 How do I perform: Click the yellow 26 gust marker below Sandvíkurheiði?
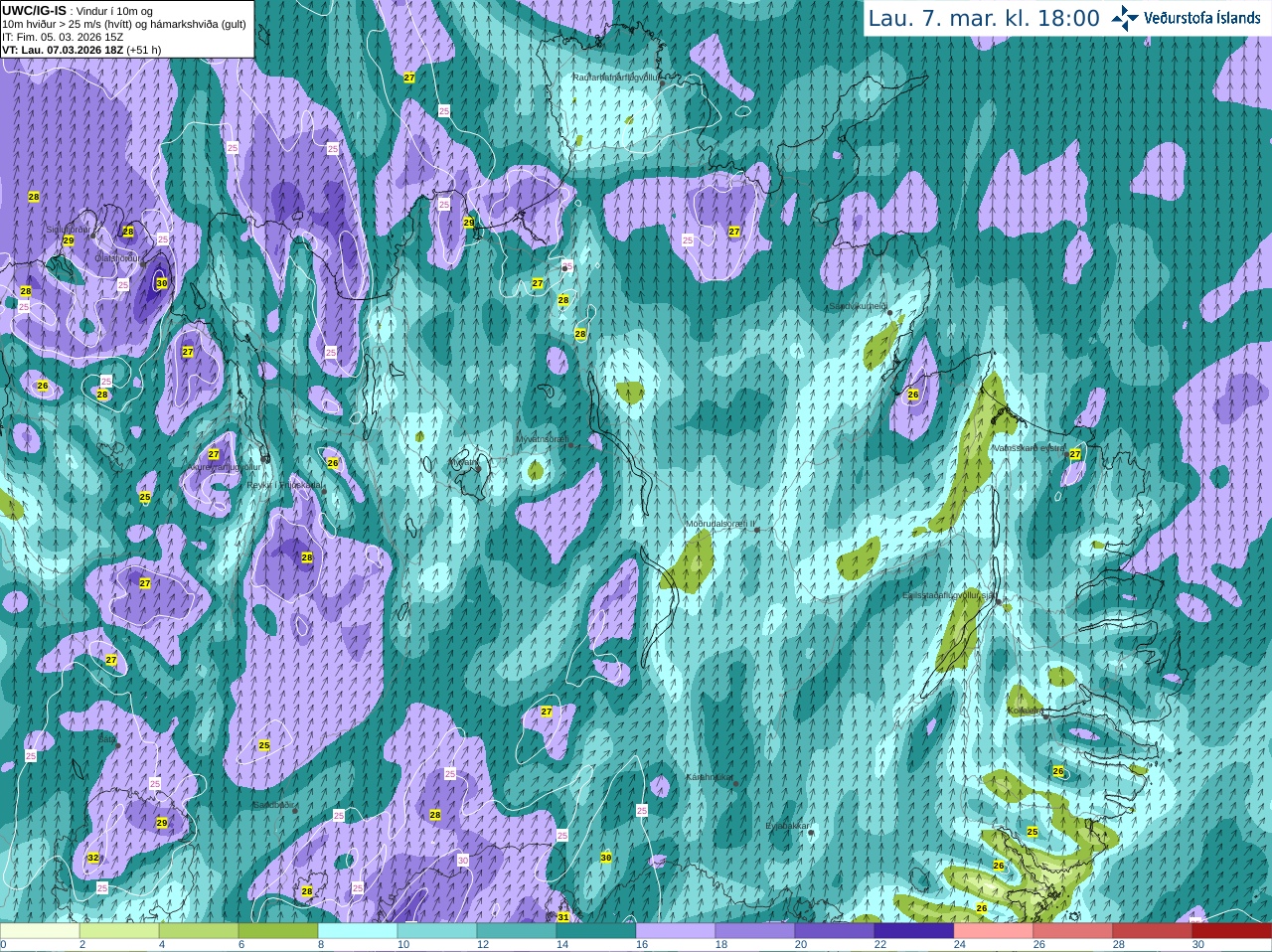[913, 395]
